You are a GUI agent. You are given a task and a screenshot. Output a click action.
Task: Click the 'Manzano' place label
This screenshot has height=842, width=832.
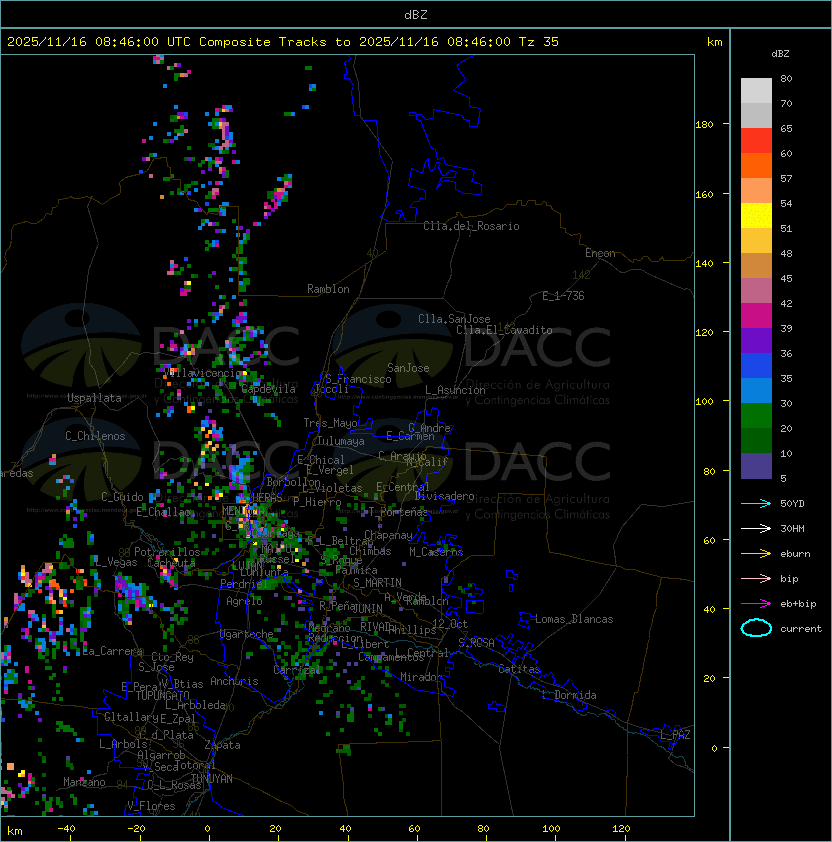tap(84, 782)
